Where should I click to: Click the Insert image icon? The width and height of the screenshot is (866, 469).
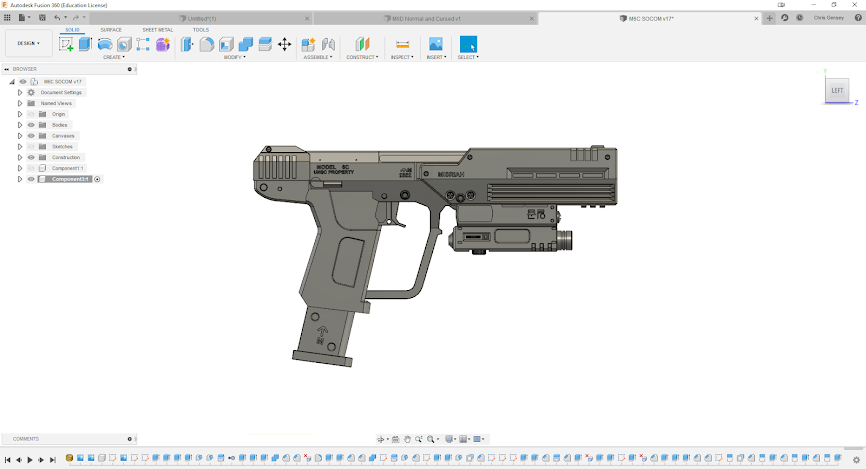pos(435,44)
